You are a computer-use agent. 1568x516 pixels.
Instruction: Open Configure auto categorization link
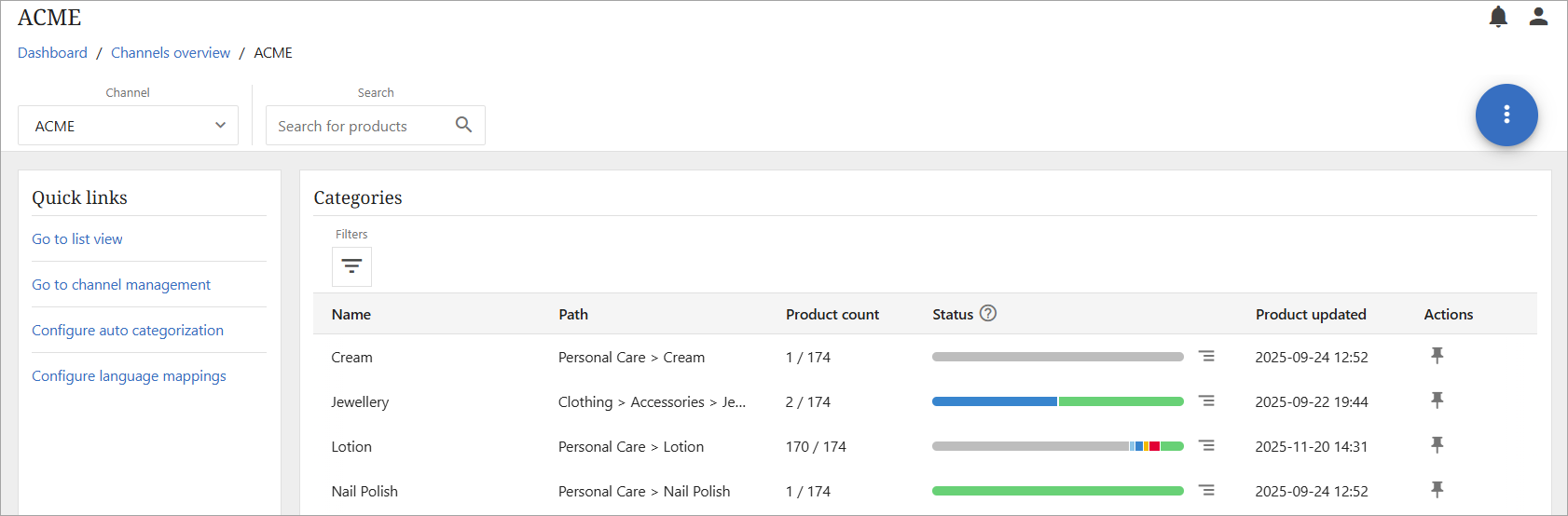pos(128,331)
